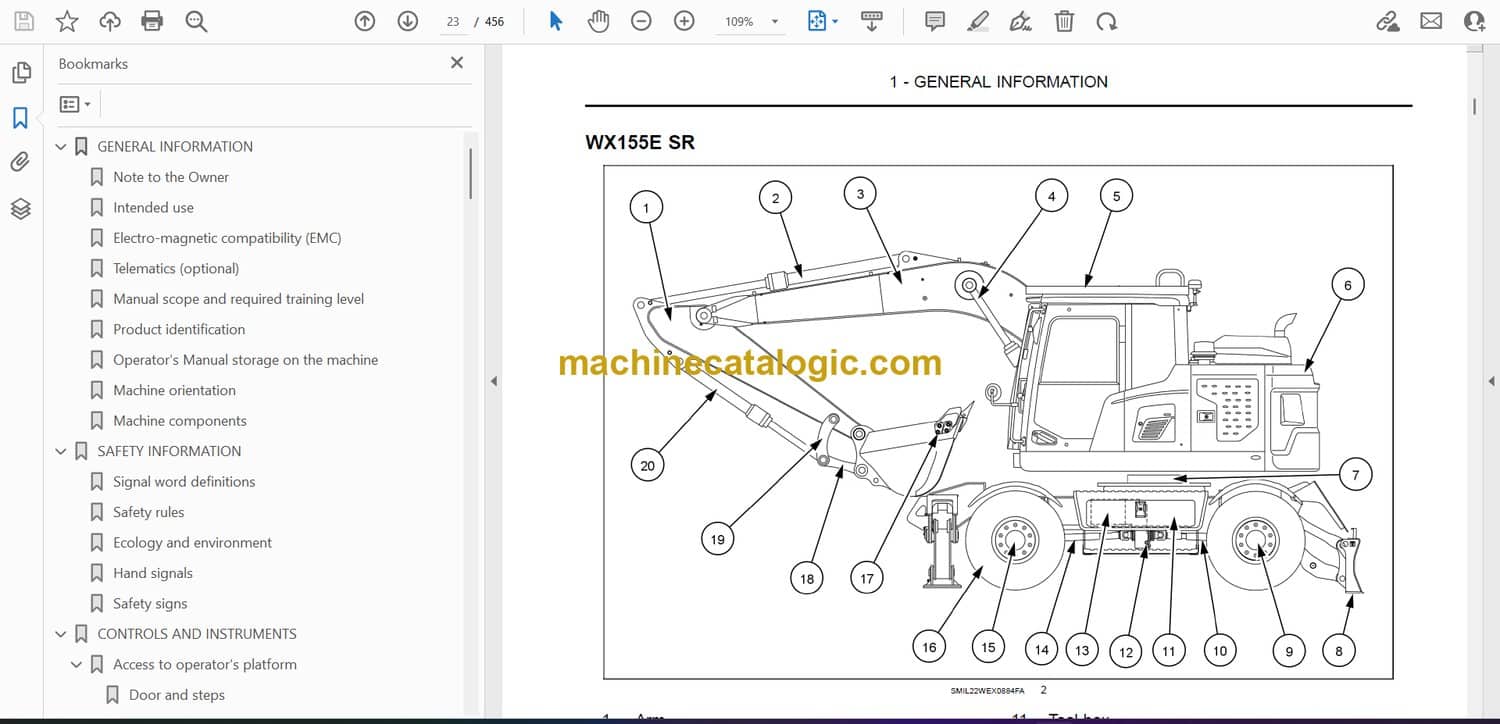Open the attachments paperclip panel

(20, 162)
